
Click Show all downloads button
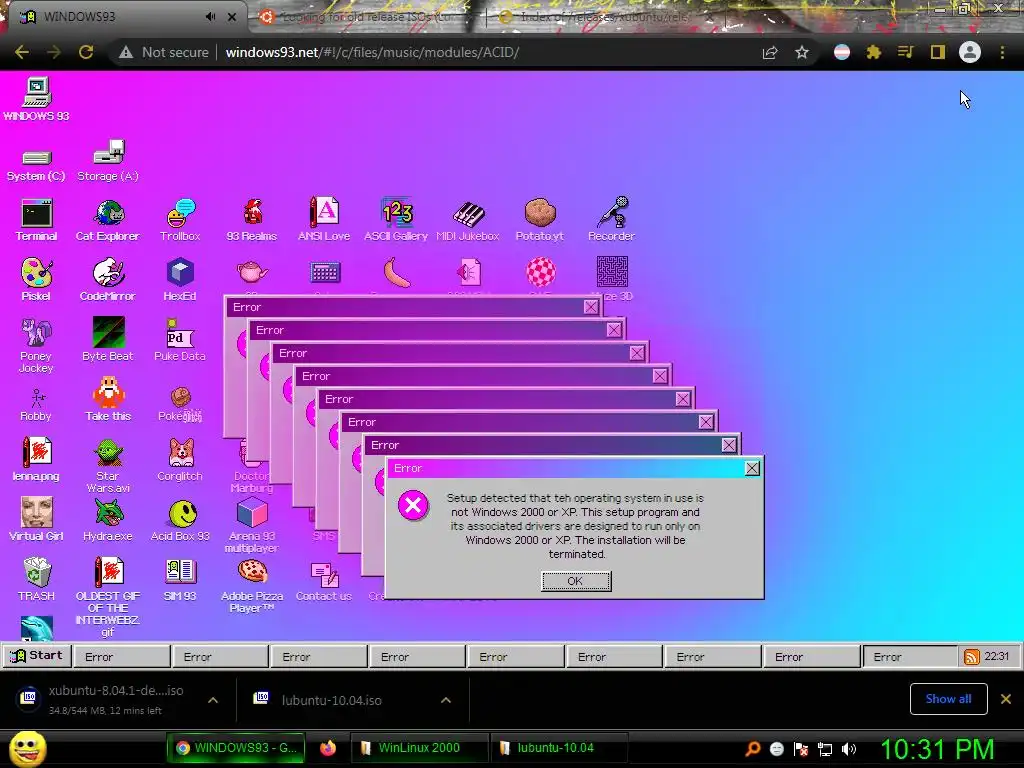click(948, 699)
